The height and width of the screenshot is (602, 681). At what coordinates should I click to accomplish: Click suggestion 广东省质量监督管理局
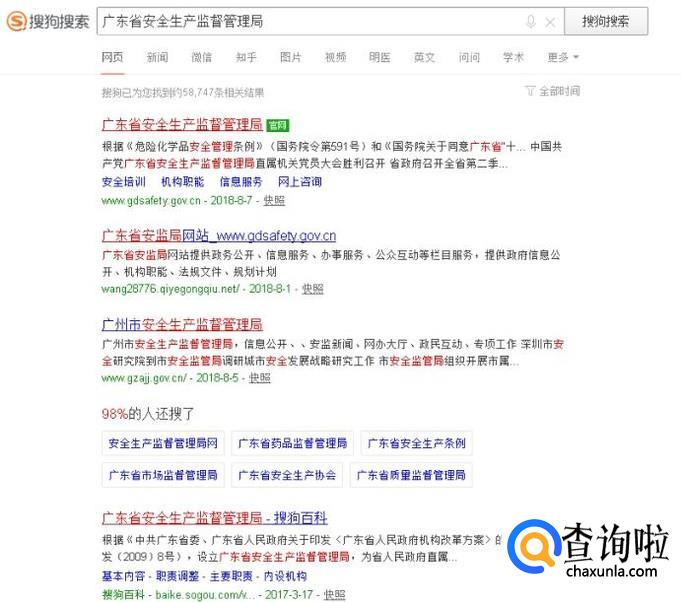(x=411, y=475)
